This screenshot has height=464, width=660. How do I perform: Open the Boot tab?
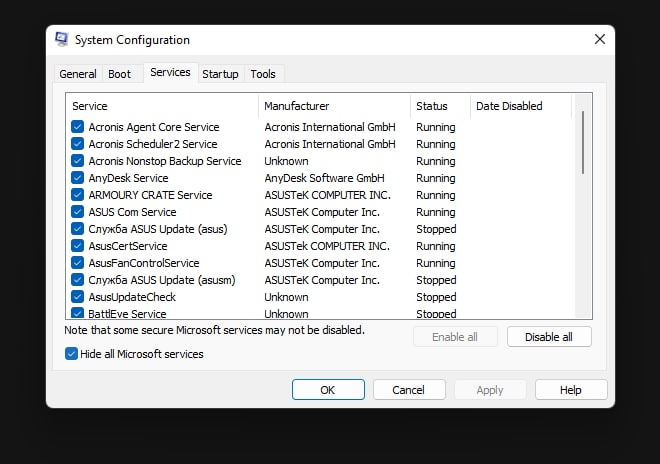click(x=120, y=74)
